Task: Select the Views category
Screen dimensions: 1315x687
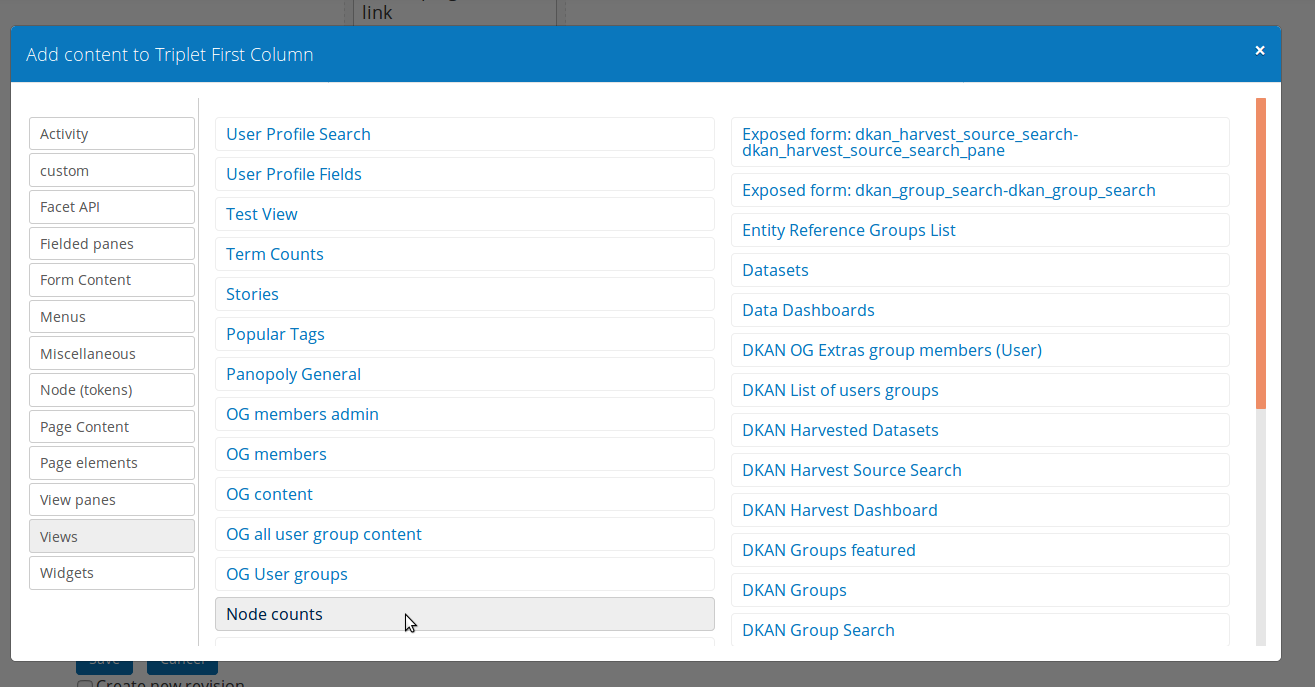Action: coord(112,536)
